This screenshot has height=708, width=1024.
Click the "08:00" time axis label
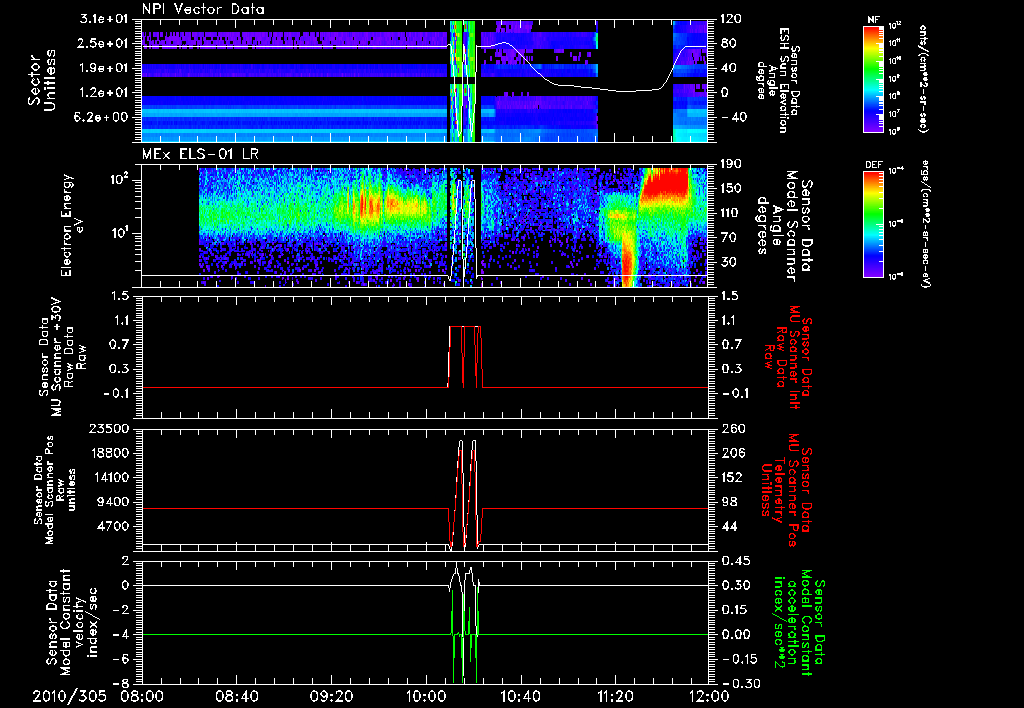pyautogui.click(x=141, y=696)
